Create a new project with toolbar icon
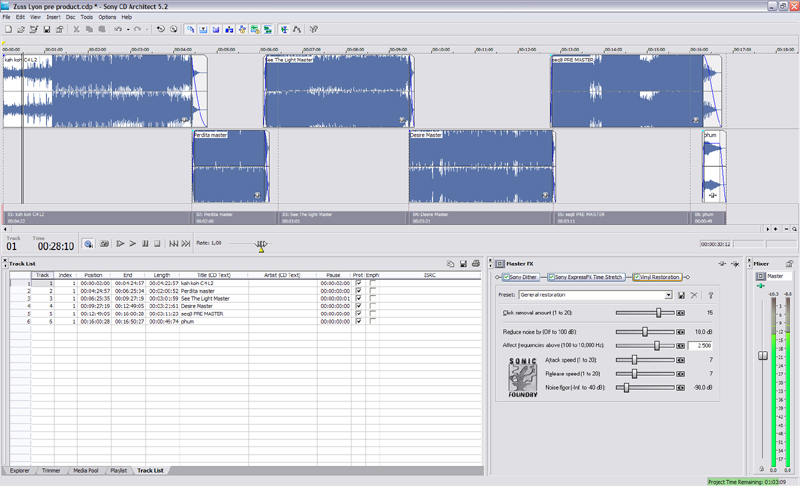Viewport: 800px width, 486px height. pyautogui.click(x=9, y=30)
